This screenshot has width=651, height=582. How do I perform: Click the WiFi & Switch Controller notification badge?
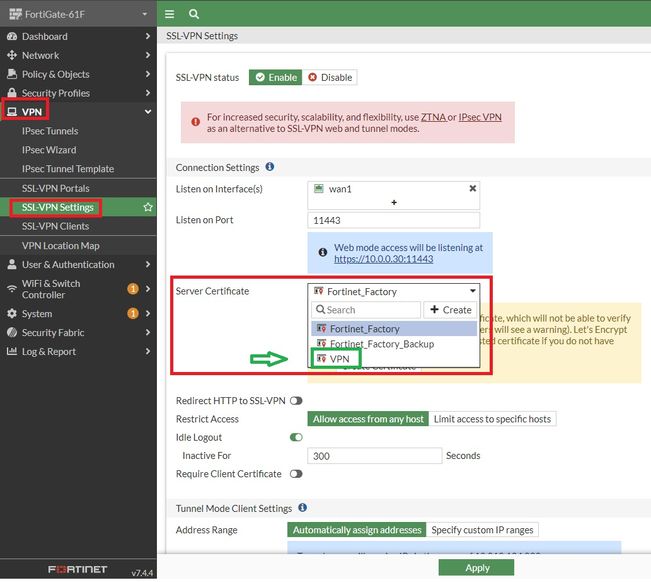point(133,289)
